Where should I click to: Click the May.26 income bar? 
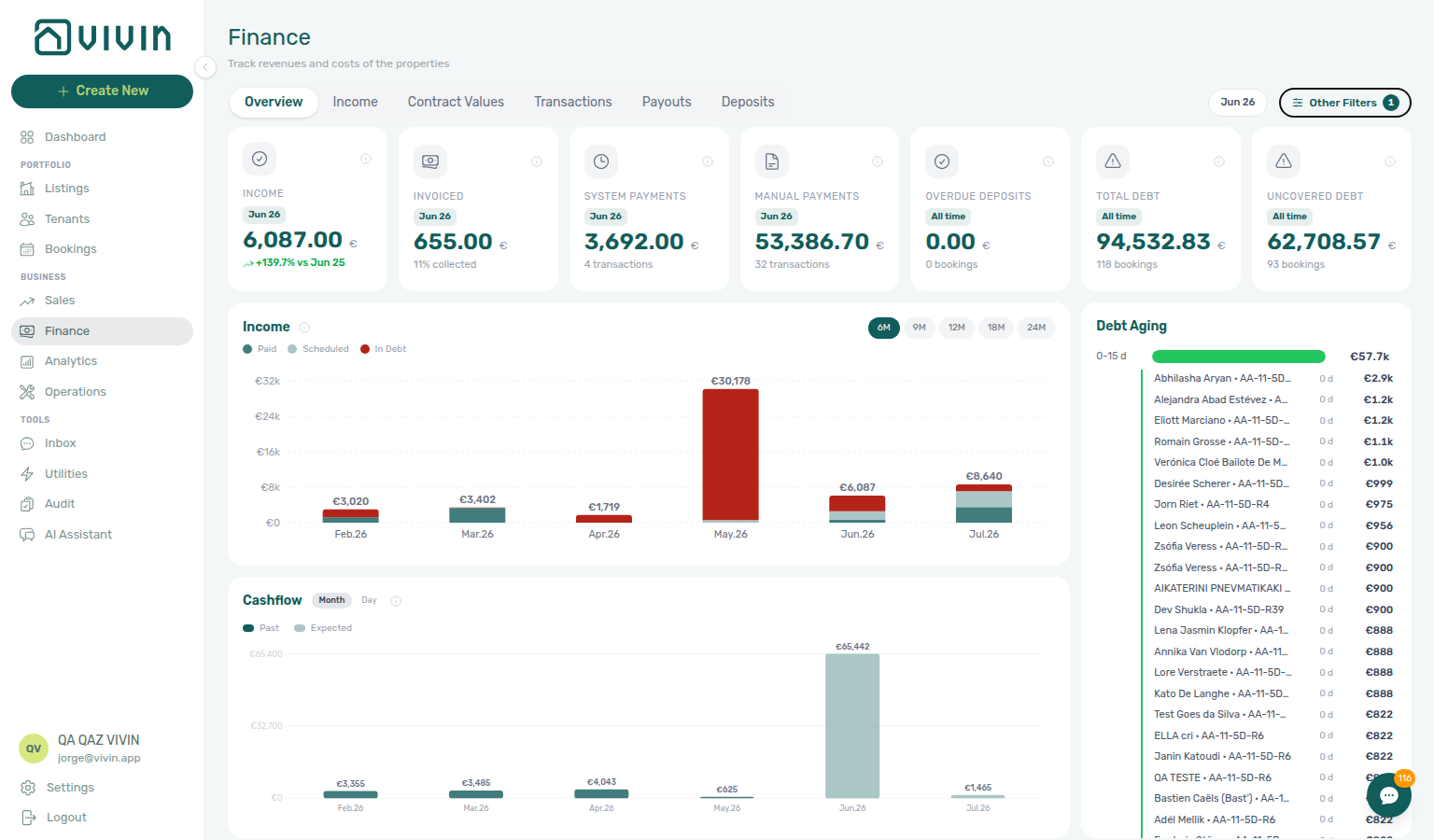[x=730, y=455]
